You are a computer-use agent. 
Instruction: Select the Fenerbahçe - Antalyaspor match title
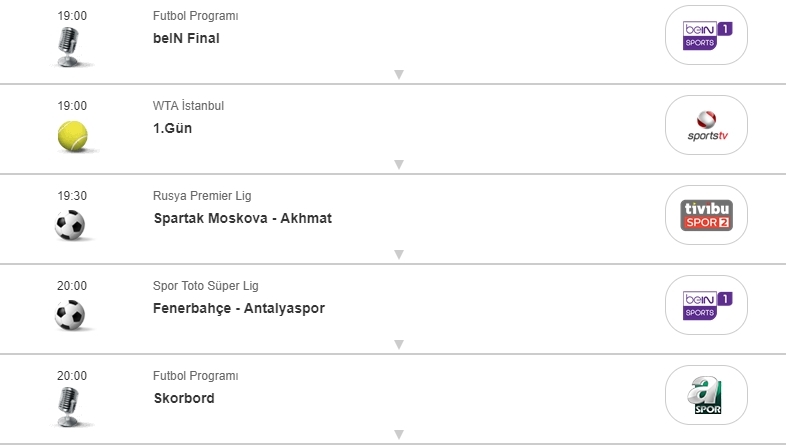point(239,309)
